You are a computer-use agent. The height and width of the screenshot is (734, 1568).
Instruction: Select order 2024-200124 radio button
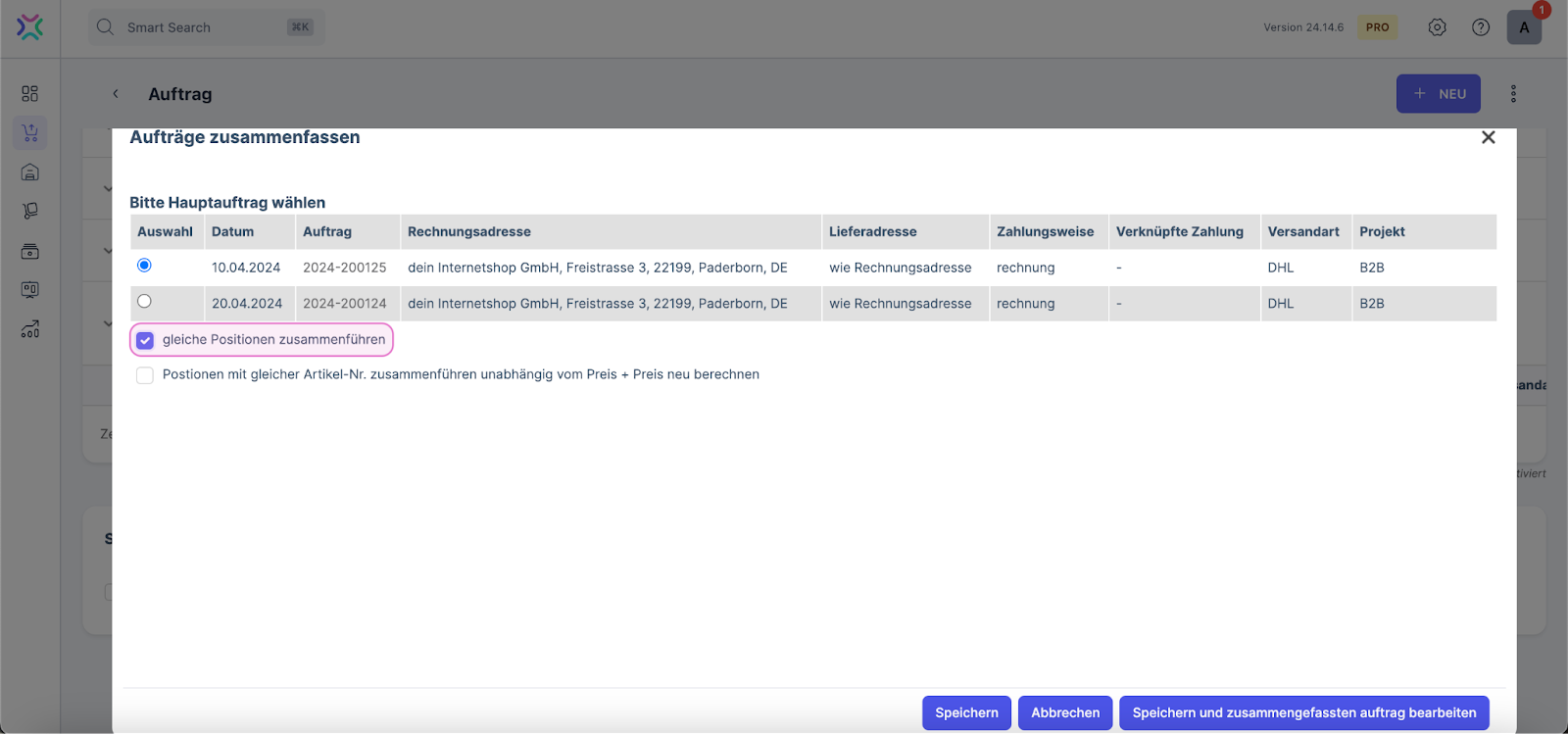pos(144,302)
